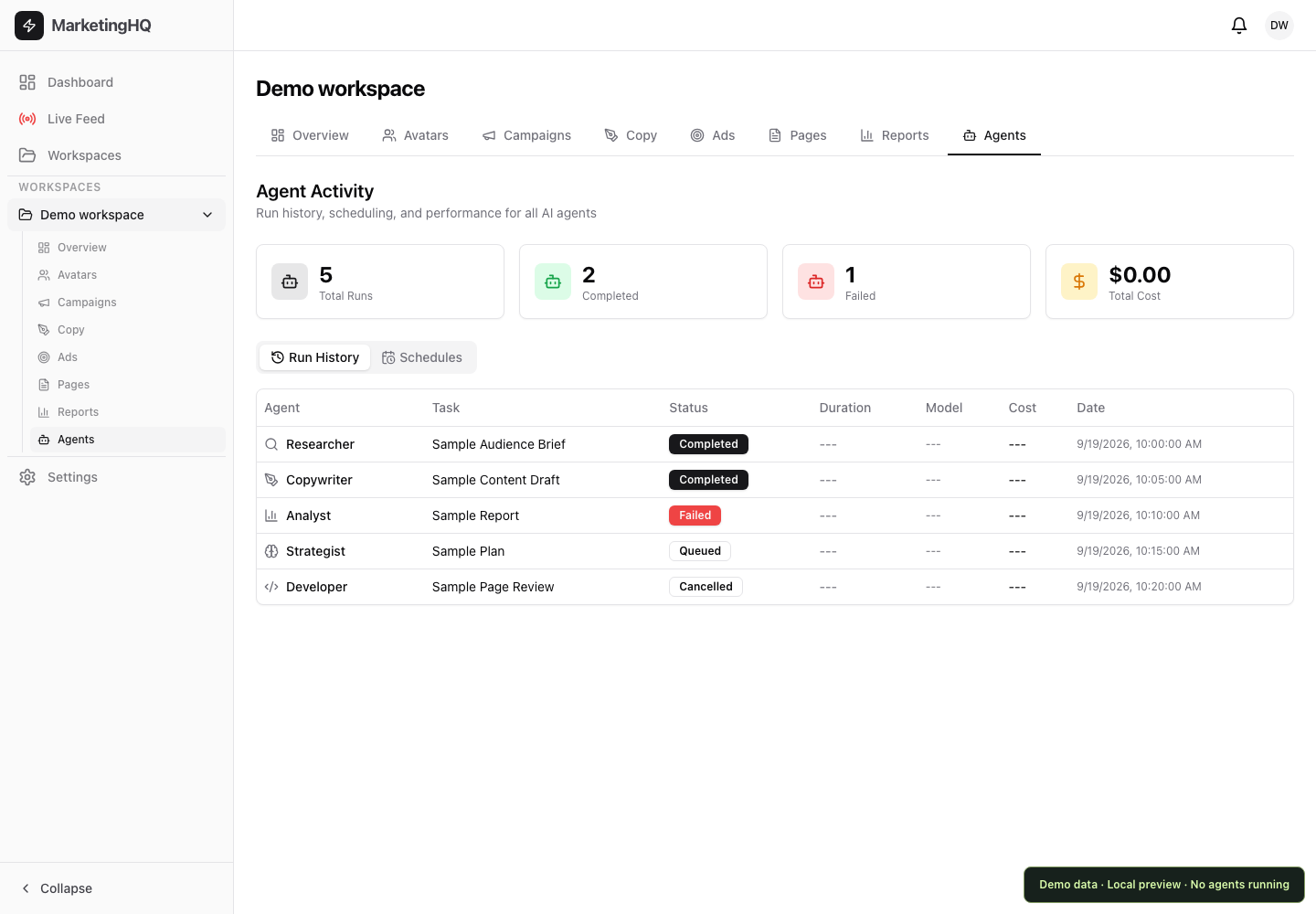This screenshot has width=1316, height=914.
Task: Collapse the Demo workspace chevron
Action: point(207,215)
